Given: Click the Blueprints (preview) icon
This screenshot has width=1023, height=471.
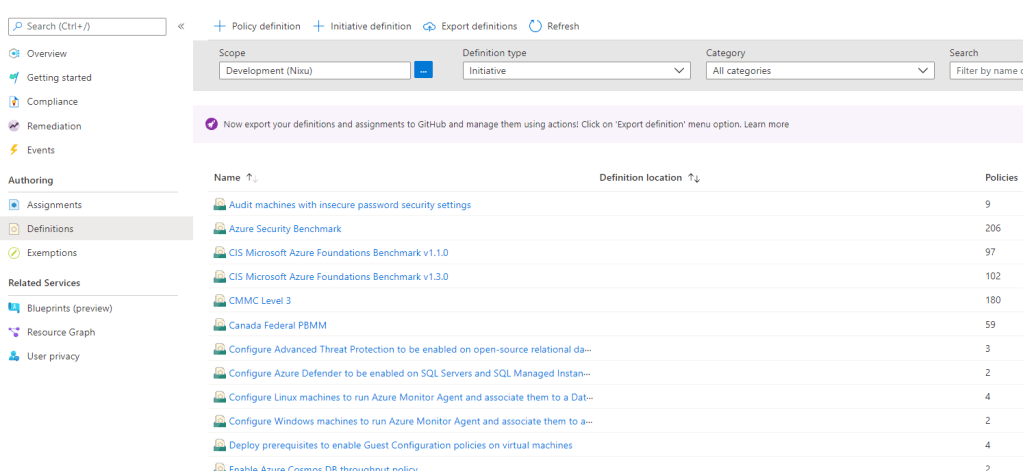Looking at the screenshot, I should (14, 308).
